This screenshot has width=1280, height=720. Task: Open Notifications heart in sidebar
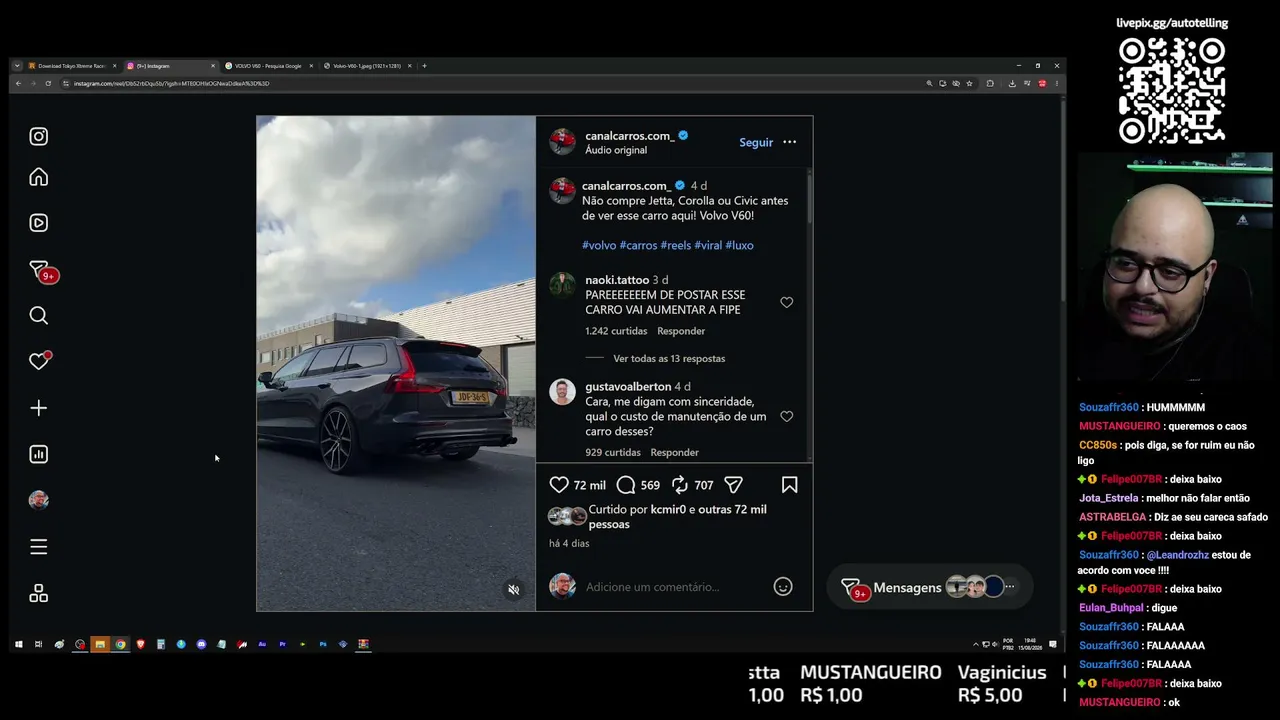point(39,361)
